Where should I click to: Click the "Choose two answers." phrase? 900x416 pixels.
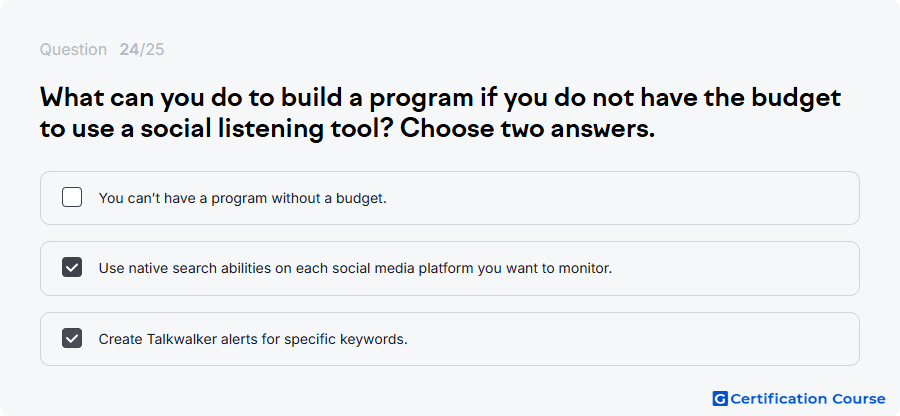click(x=527, y=129)
